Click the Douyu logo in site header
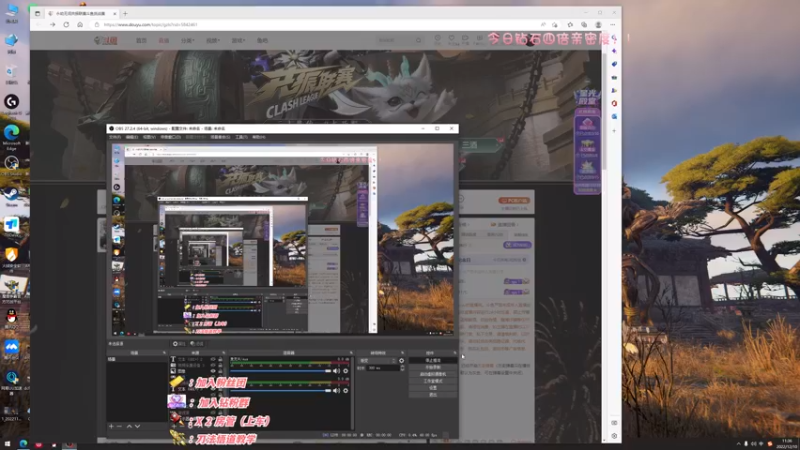The image size is (800, 450). pos(106,40)
